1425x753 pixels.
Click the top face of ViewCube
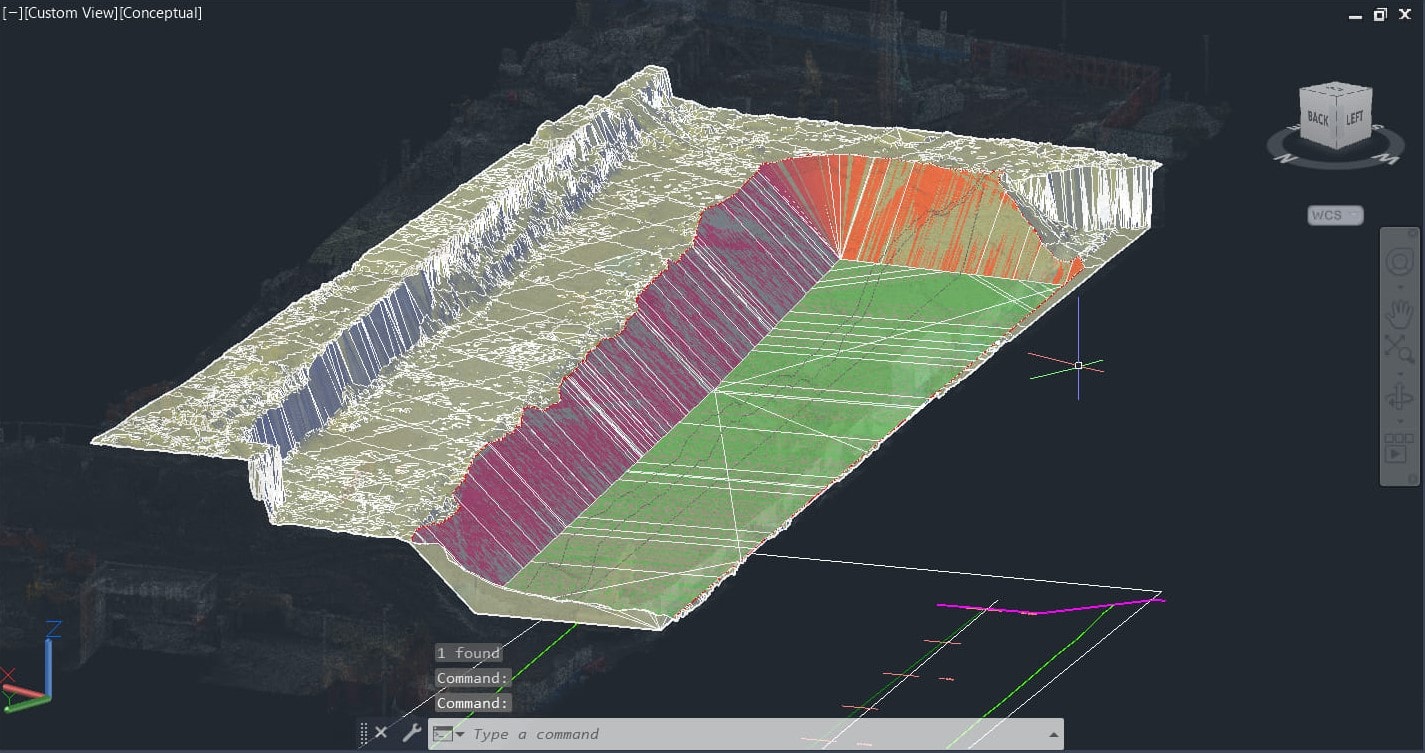[x=1336, y=92]
